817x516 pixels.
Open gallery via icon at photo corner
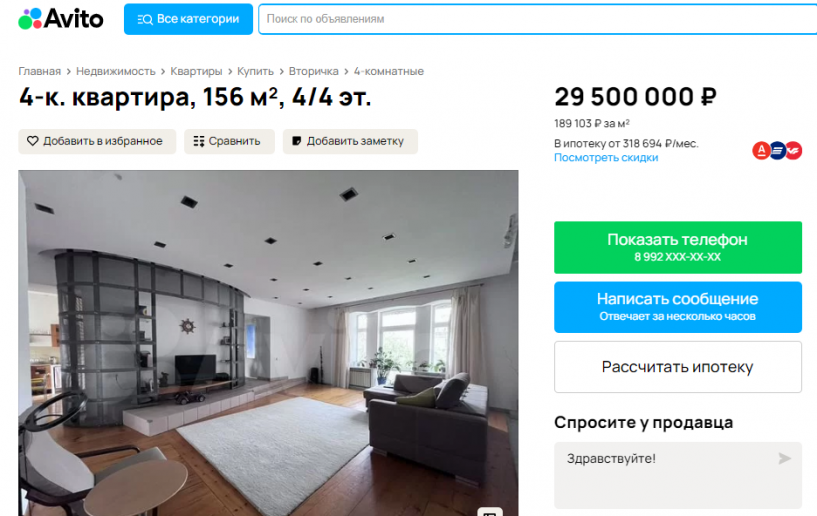pos(490,512)
